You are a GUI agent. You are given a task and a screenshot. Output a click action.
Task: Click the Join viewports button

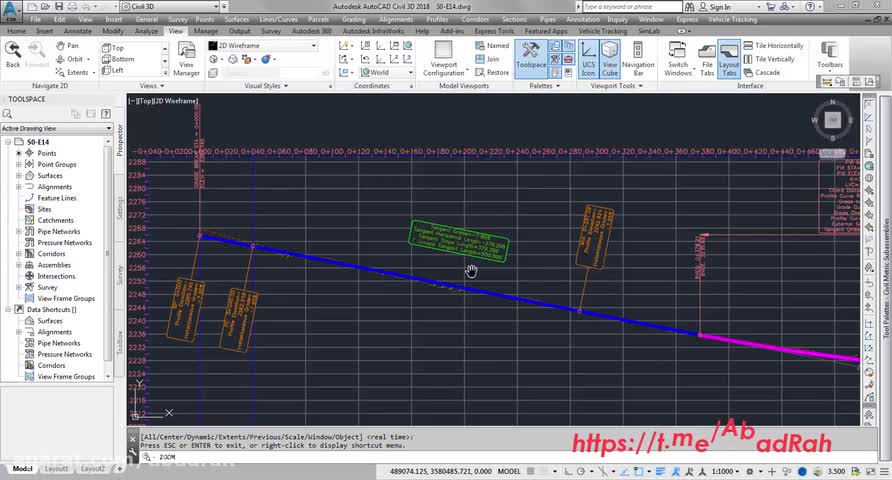tap(487, 59)
